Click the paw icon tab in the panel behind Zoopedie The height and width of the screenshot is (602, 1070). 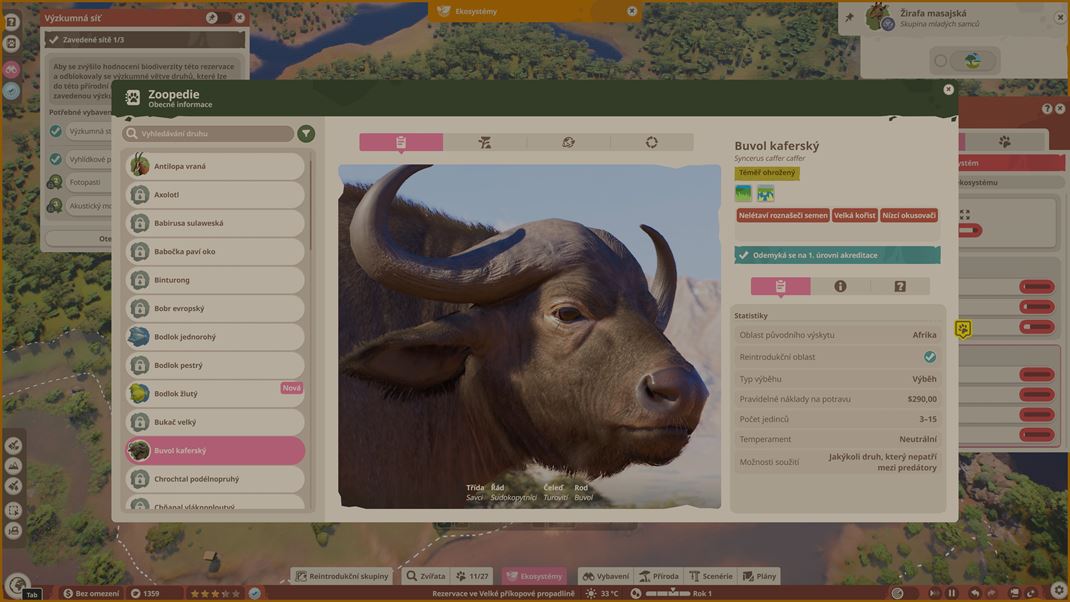pos(1004,141)
